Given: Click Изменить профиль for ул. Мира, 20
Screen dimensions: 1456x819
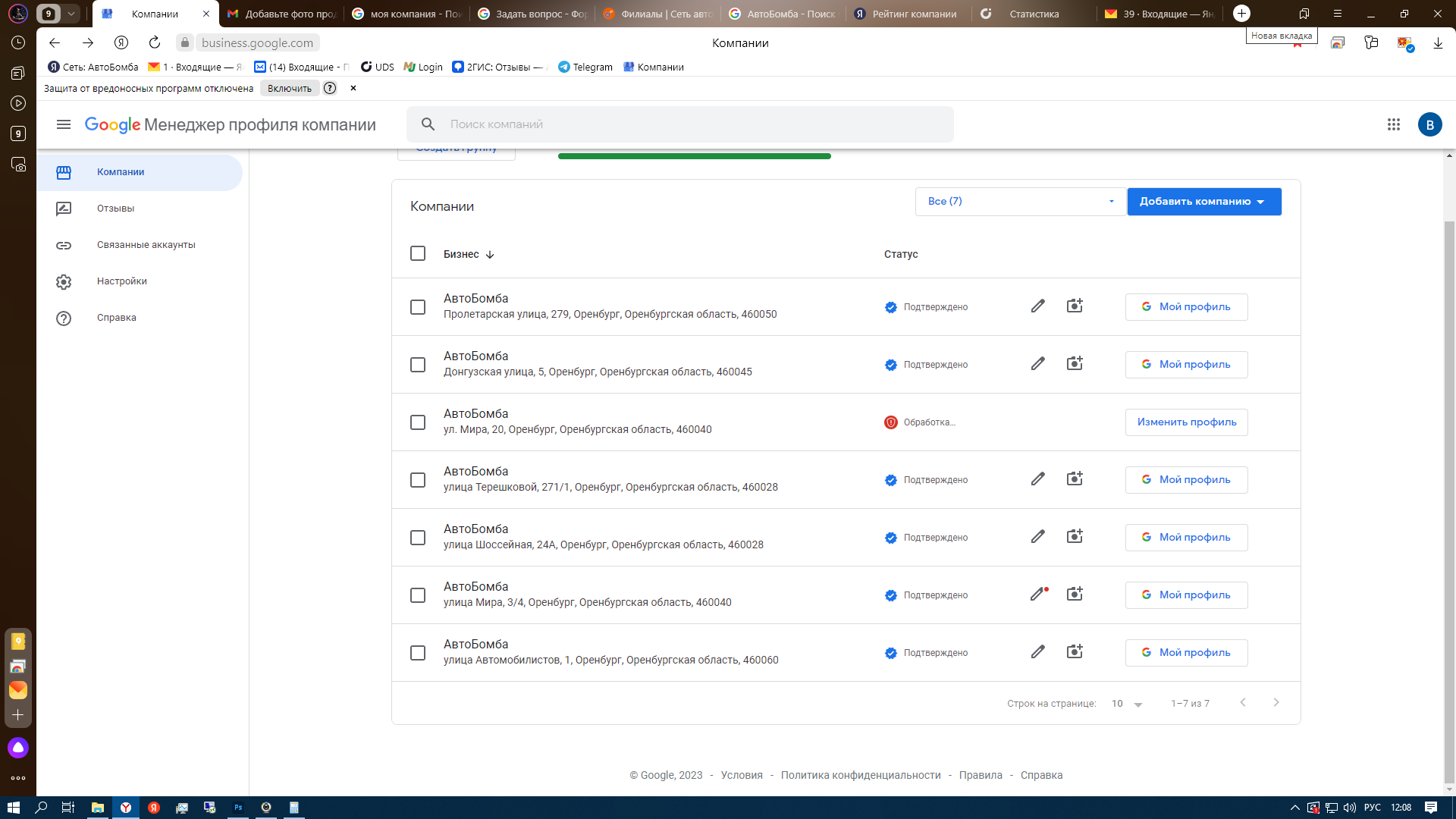Looking at the screenshot, I should point(1186,422).
